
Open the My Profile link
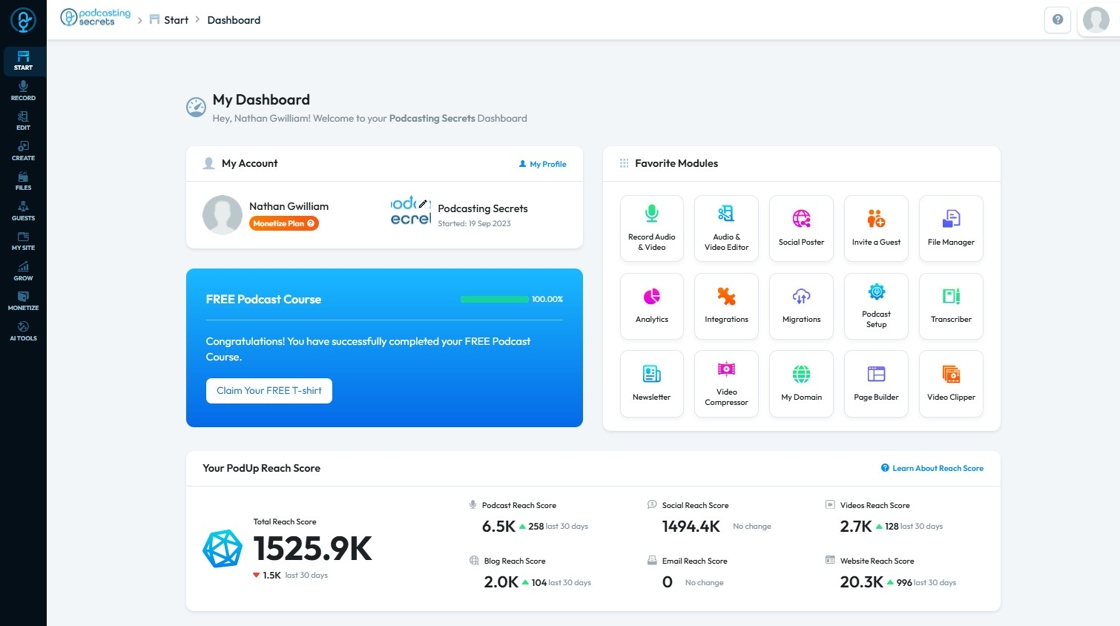click(542, 164)
